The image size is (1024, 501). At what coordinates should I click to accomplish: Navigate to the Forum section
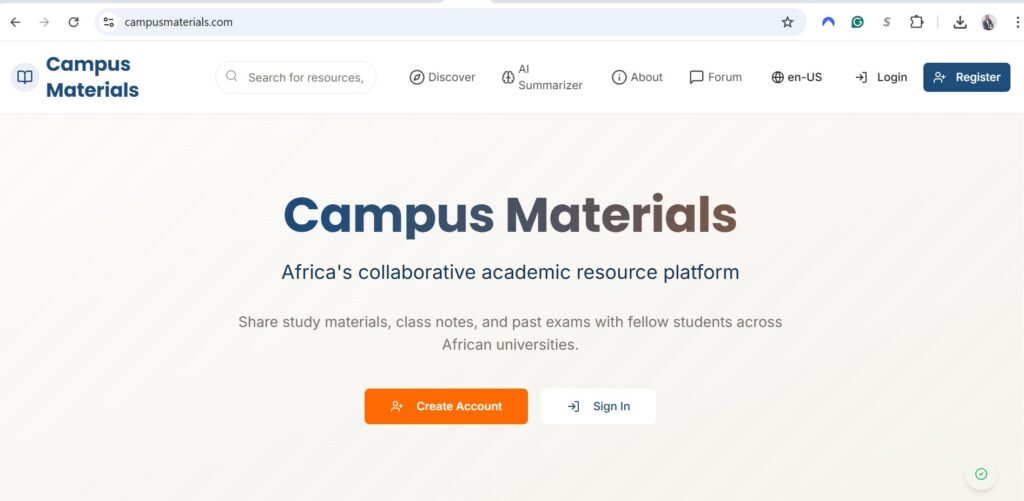(x=715, y=77)
